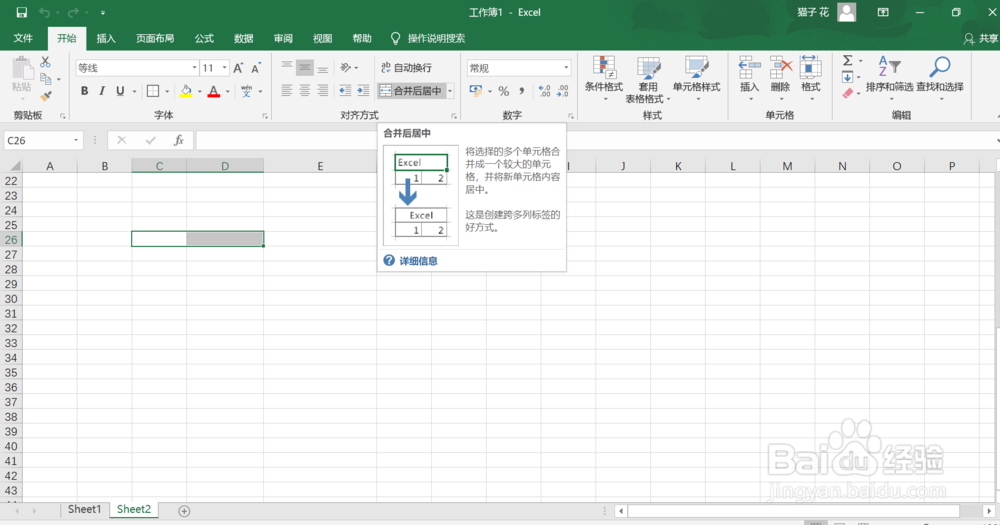Screen dimensions: 1000x525
Task: Open the Name Box dropdown arrow
Action: 76,140
